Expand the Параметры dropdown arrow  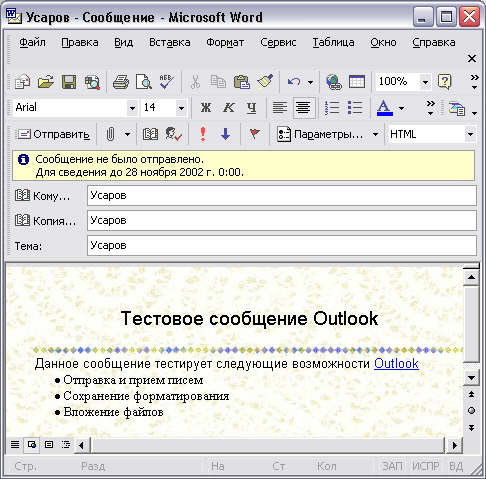click(x=375, y=134)
